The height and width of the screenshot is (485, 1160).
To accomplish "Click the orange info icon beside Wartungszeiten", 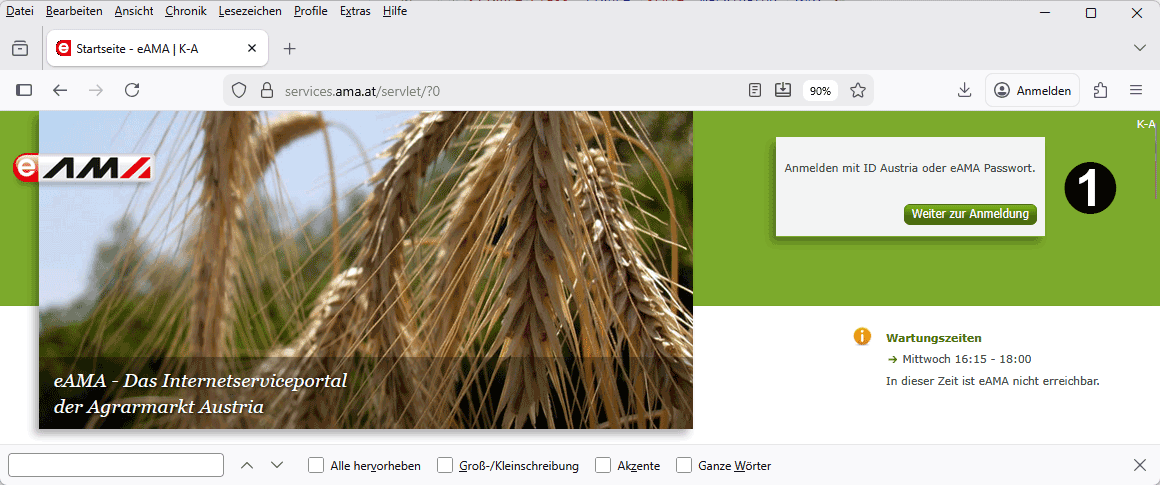I will point(862,336).
